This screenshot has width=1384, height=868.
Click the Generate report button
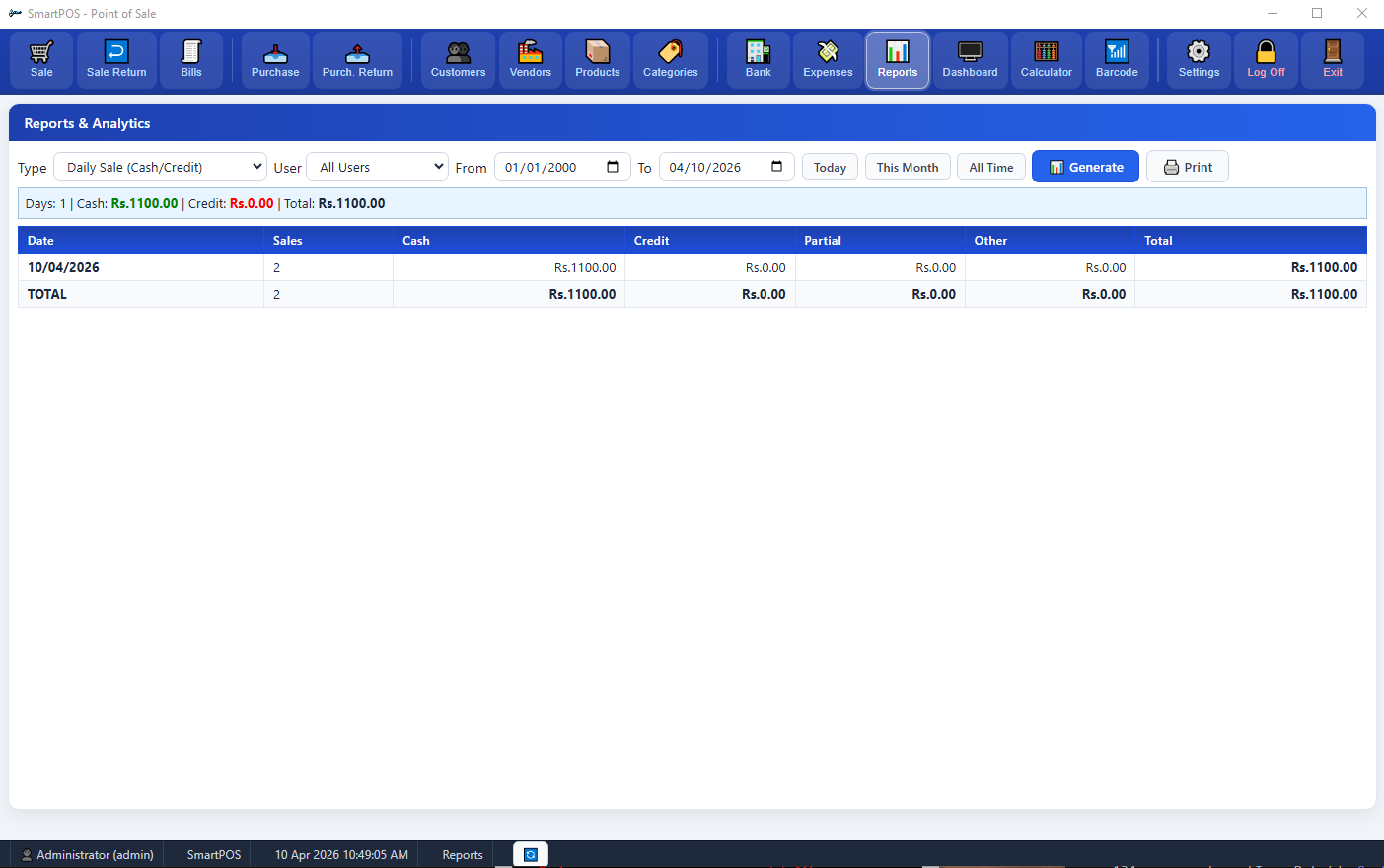pos(1085,167)
